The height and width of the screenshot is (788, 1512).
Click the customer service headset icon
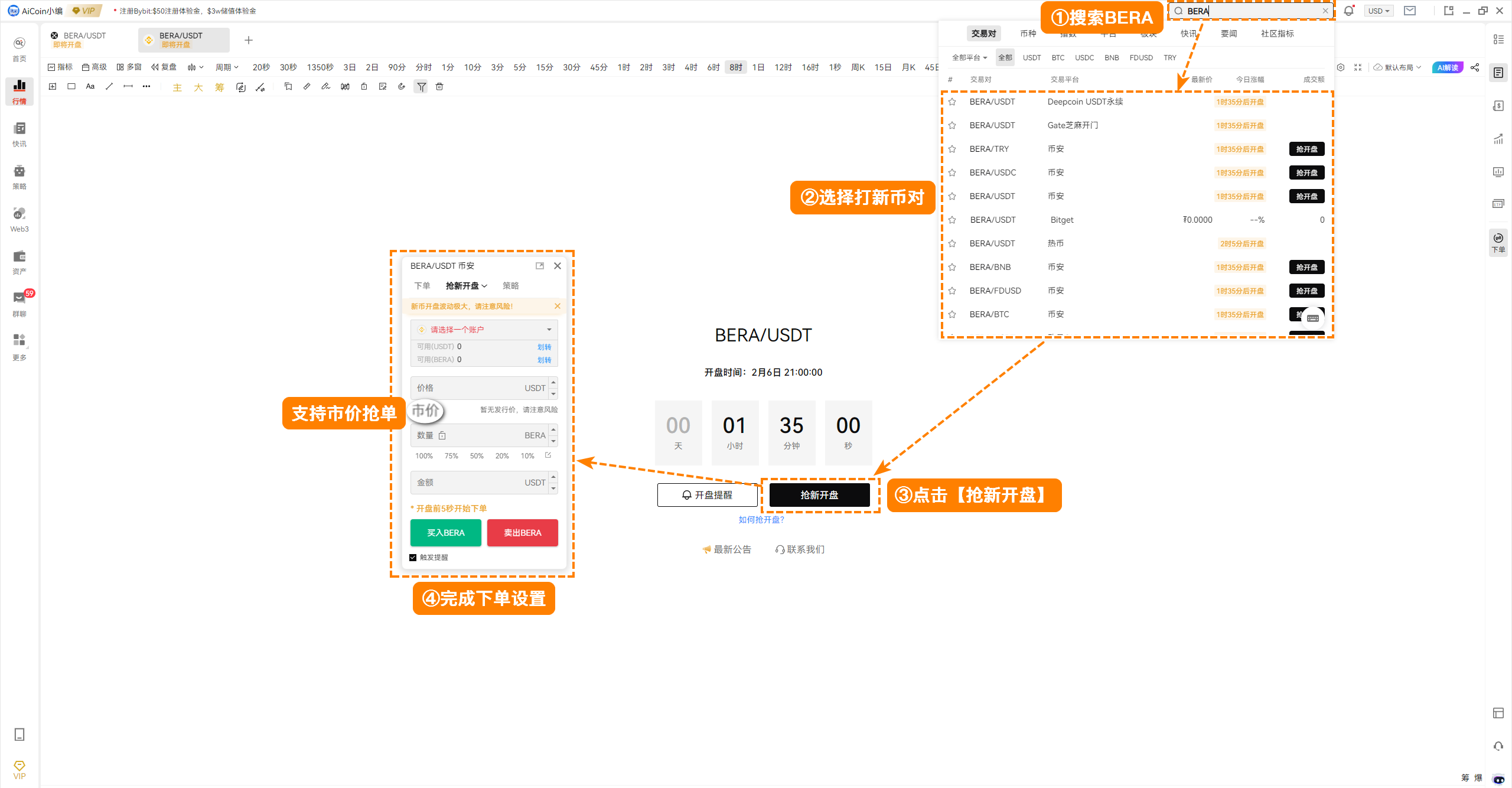1498,746
